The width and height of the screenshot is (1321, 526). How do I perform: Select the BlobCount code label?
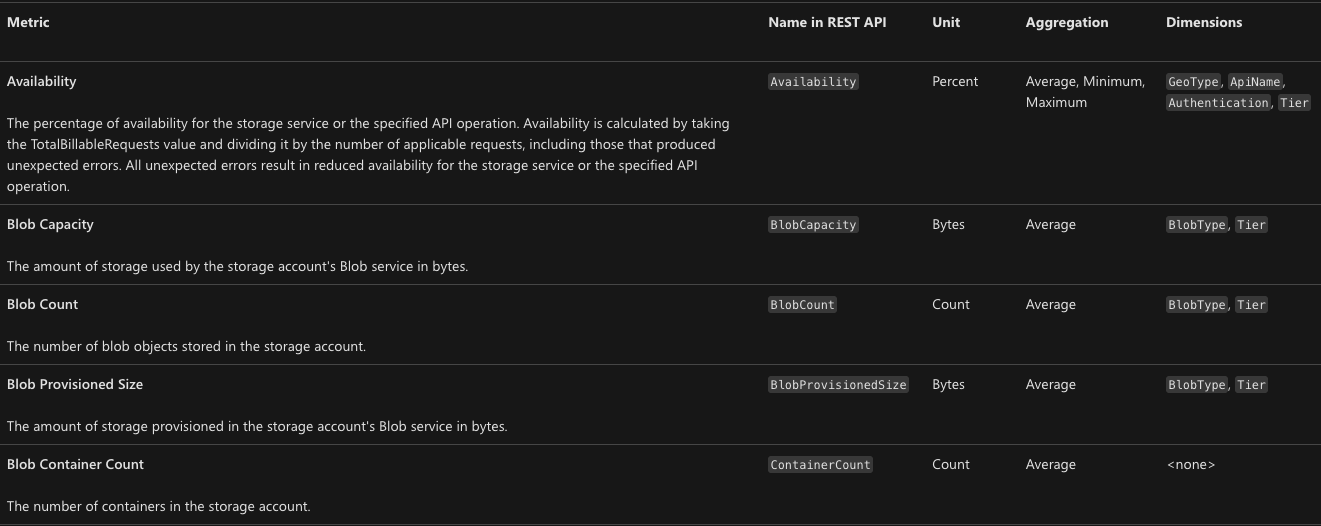[802, 305]
